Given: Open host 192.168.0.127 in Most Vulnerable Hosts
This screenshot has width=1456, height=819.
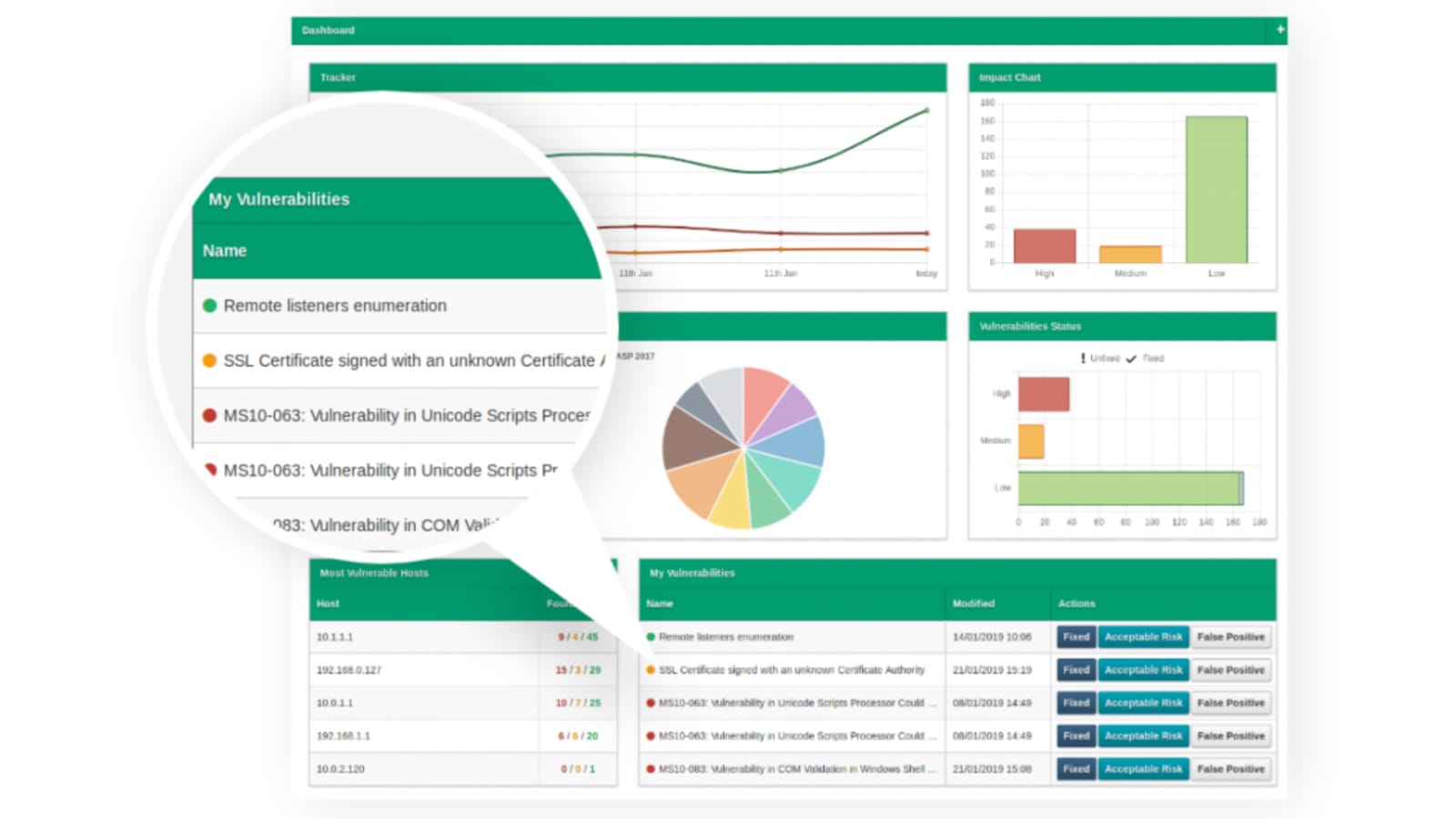Looking at the screenshot, I should 349,670.
